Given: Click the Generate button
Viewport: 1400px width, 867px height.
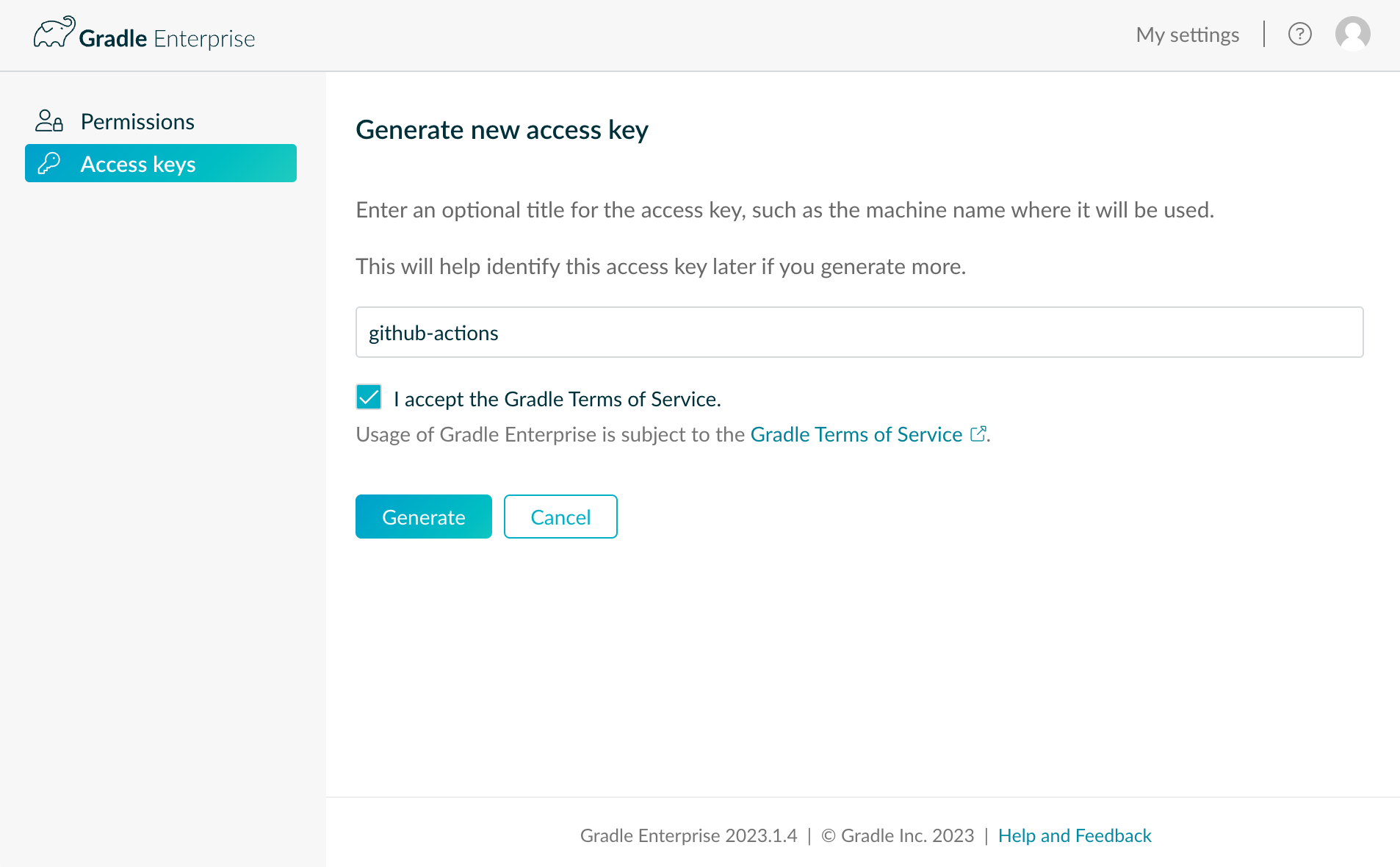Looking at the screenshot, I should pyautogui.click(x=424, y=517).
